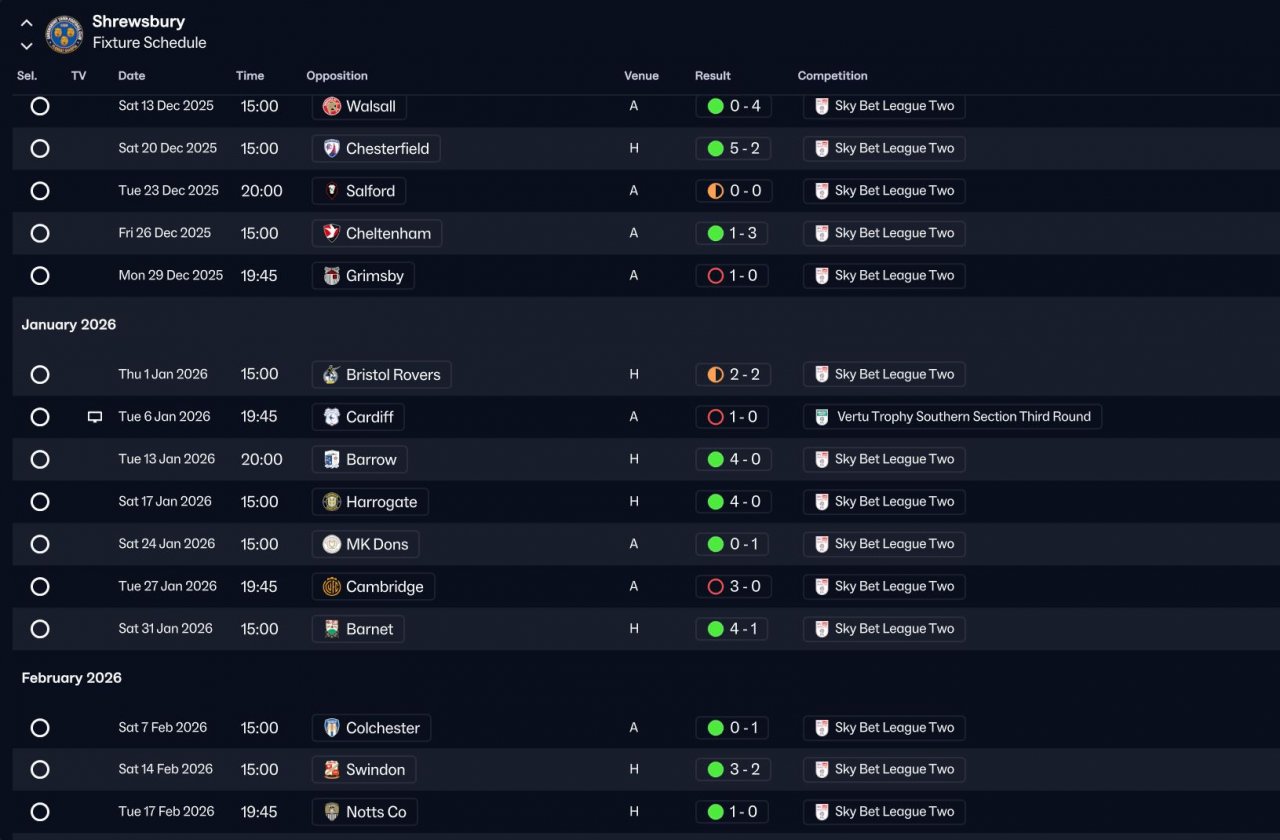
Task: Click the Shrewsbury club crest icon
Action: click(x=64, y=34)
